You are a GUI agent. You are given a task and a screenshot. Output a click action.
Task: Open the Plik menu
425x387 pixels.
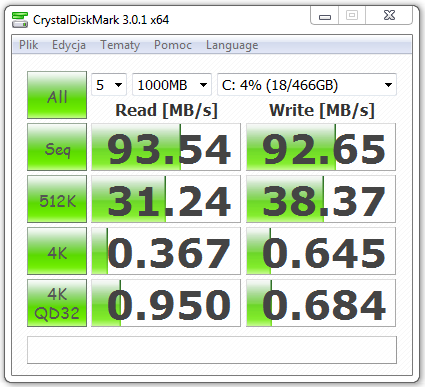pyautogui.click(x=28, y=45)
